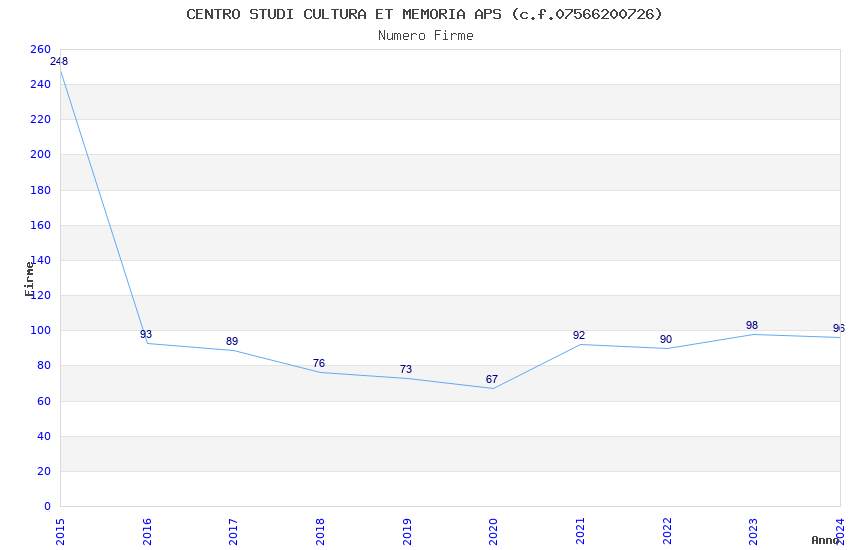Click the x-axis year 2015
850x550 pixels.
(x=60, y=532)
